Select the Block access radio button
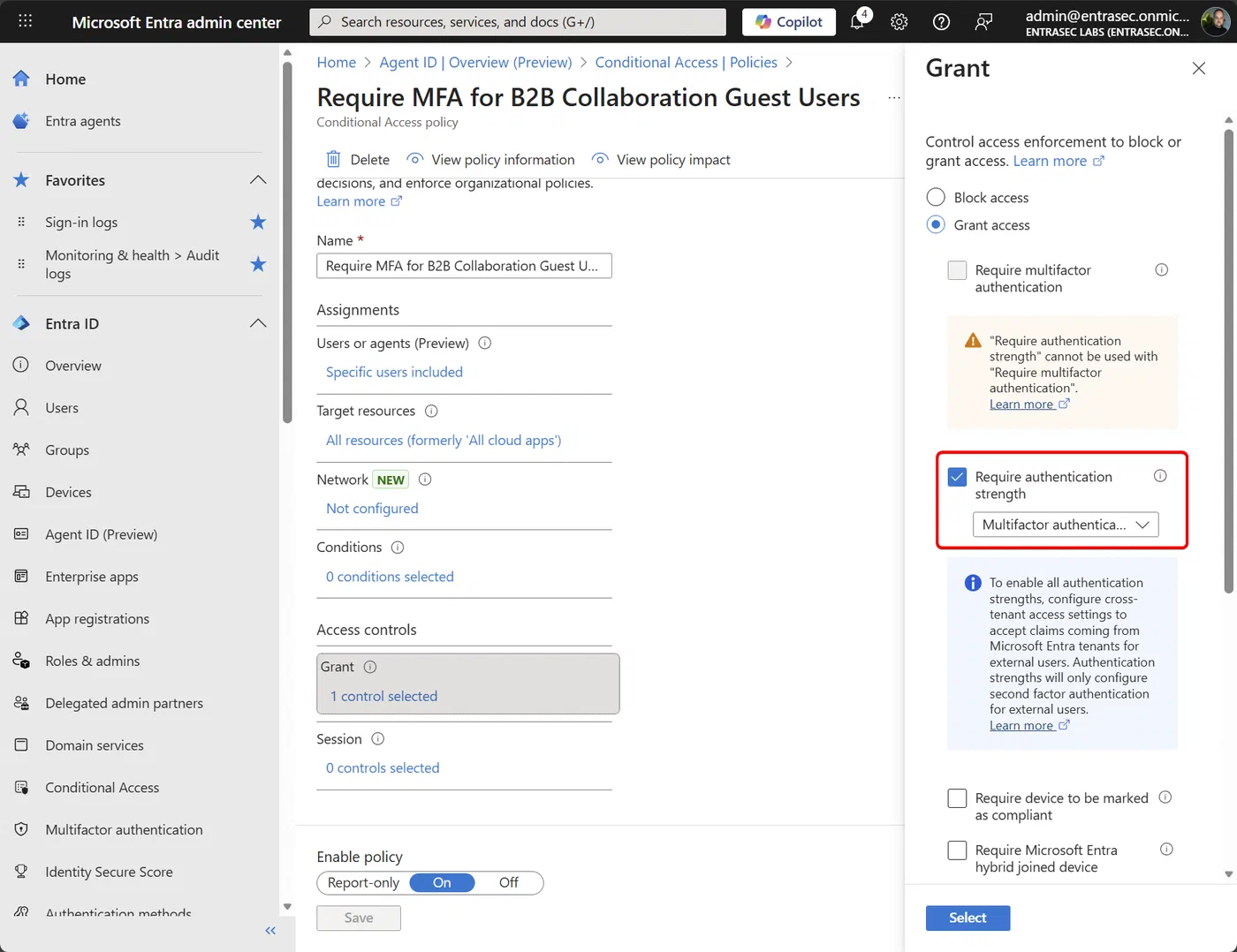Image resolution: width=1237 pixels, height=952 pixels. [x=936, y=197]
